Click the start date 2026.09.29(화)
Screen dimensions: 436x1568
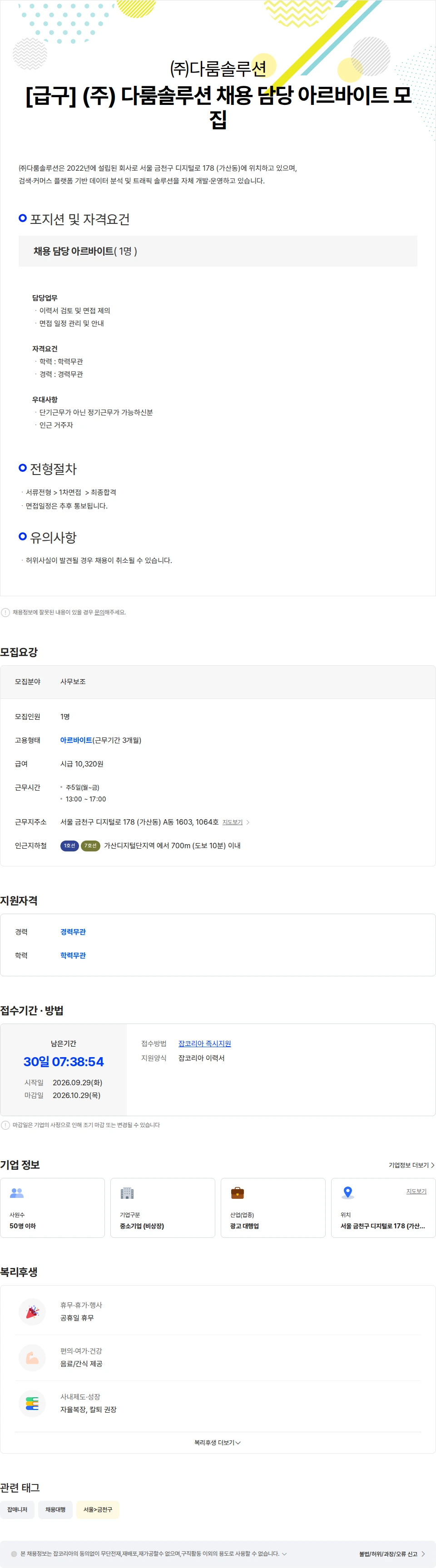point(77,1083)
